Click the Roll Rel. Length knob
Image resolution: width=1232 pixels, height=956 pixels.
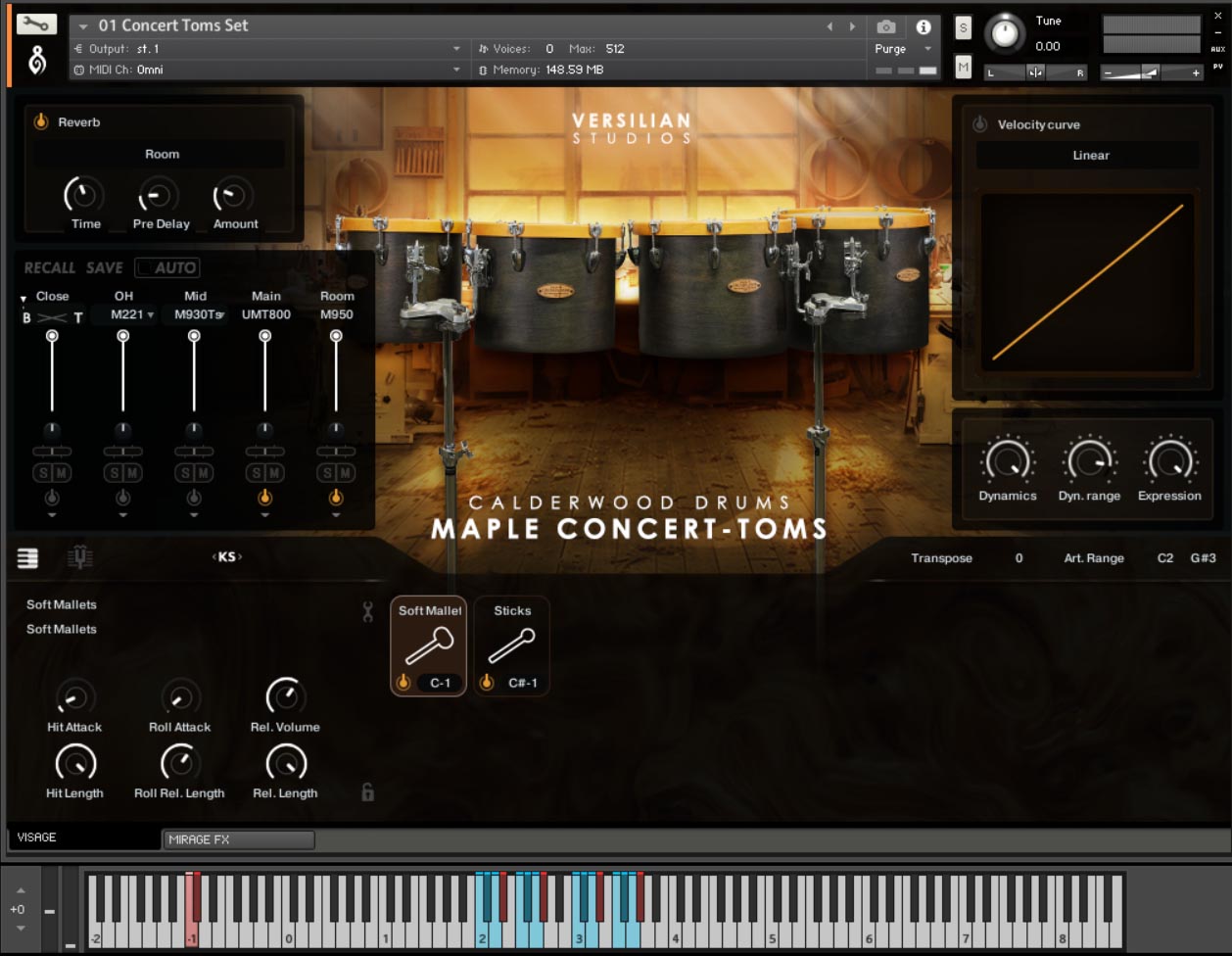pos(179,764)
